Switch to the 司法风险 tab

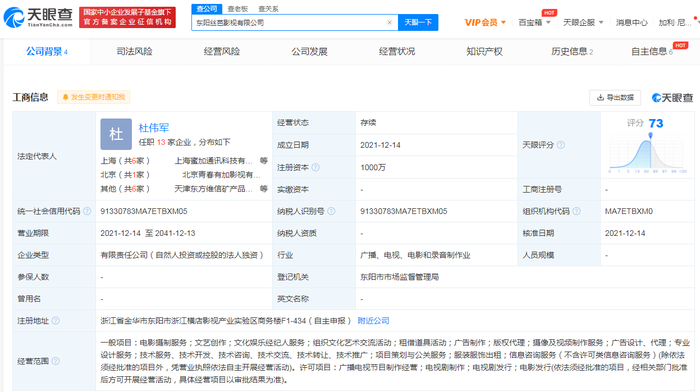click(x=134, y=51)
